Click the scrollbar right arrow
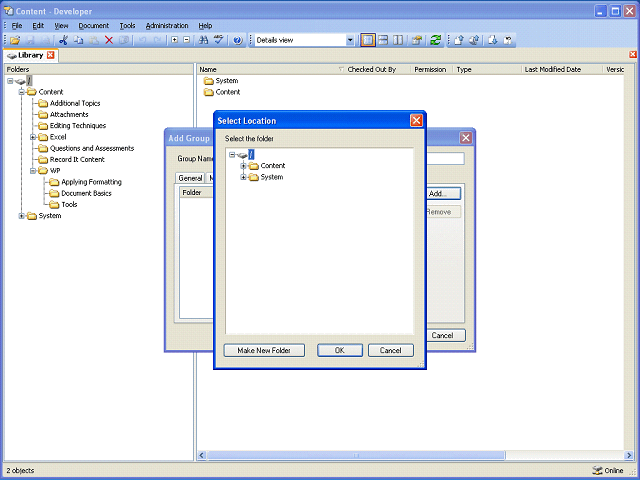This screenshot has width=640, height=480. (629, 455)
